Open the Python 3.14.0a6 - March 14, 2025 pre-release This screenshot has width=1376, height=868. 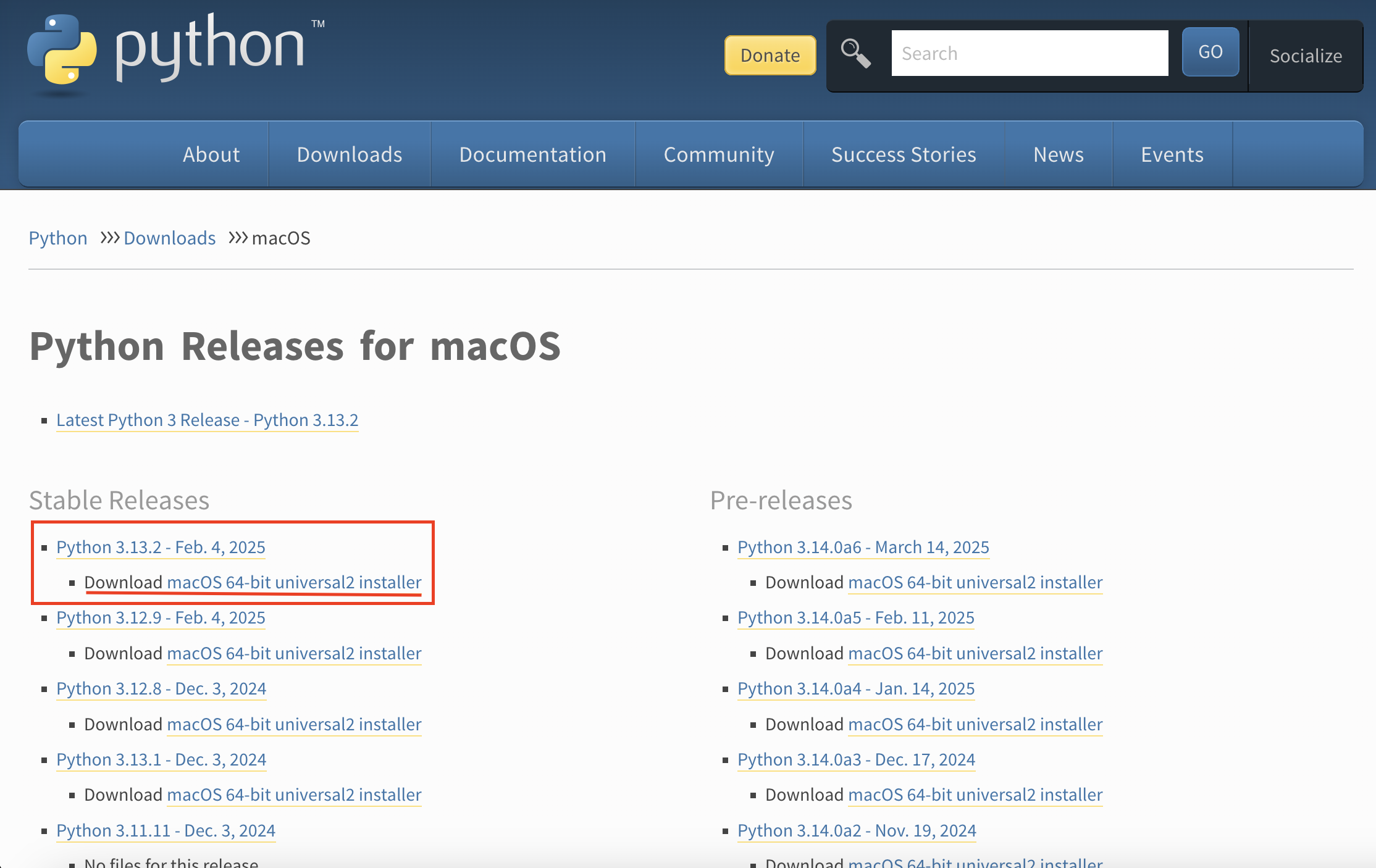(863, 548)
